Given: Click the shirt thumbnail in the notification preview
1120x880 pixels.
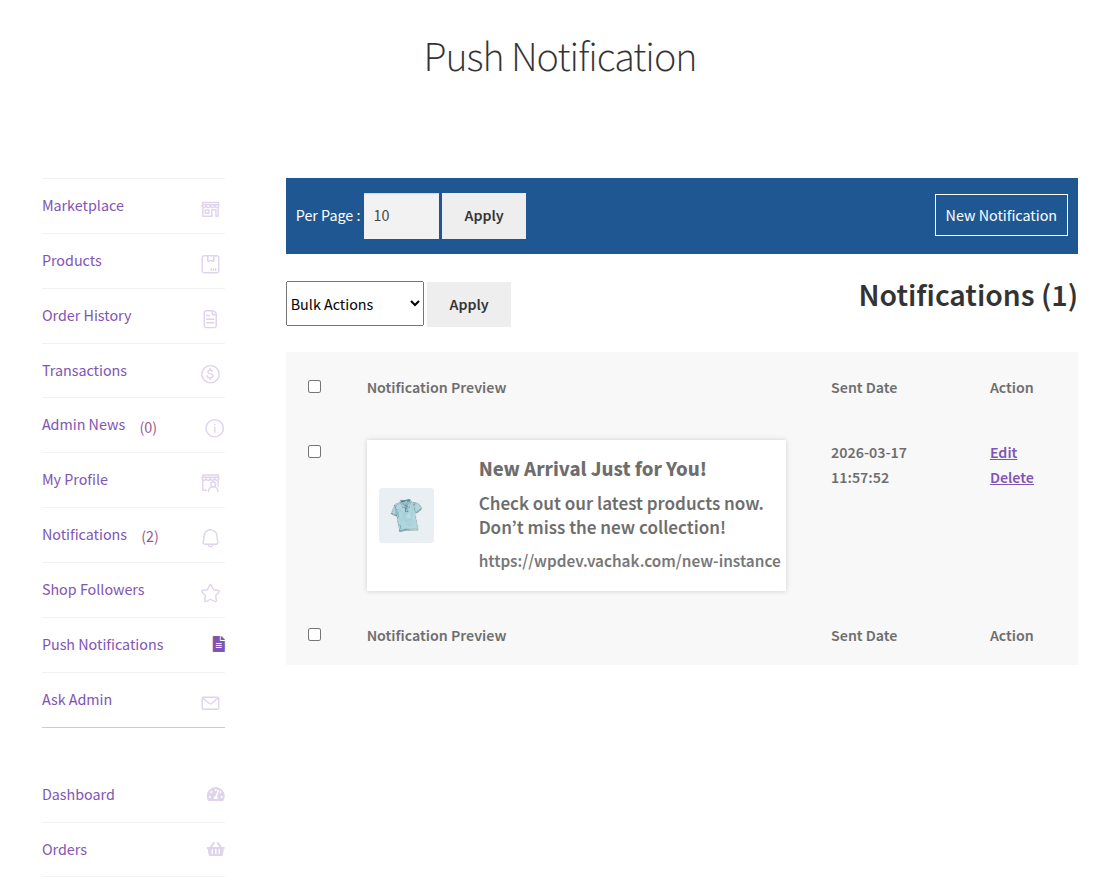Looking at the screenshot, I should coord(406,515).
